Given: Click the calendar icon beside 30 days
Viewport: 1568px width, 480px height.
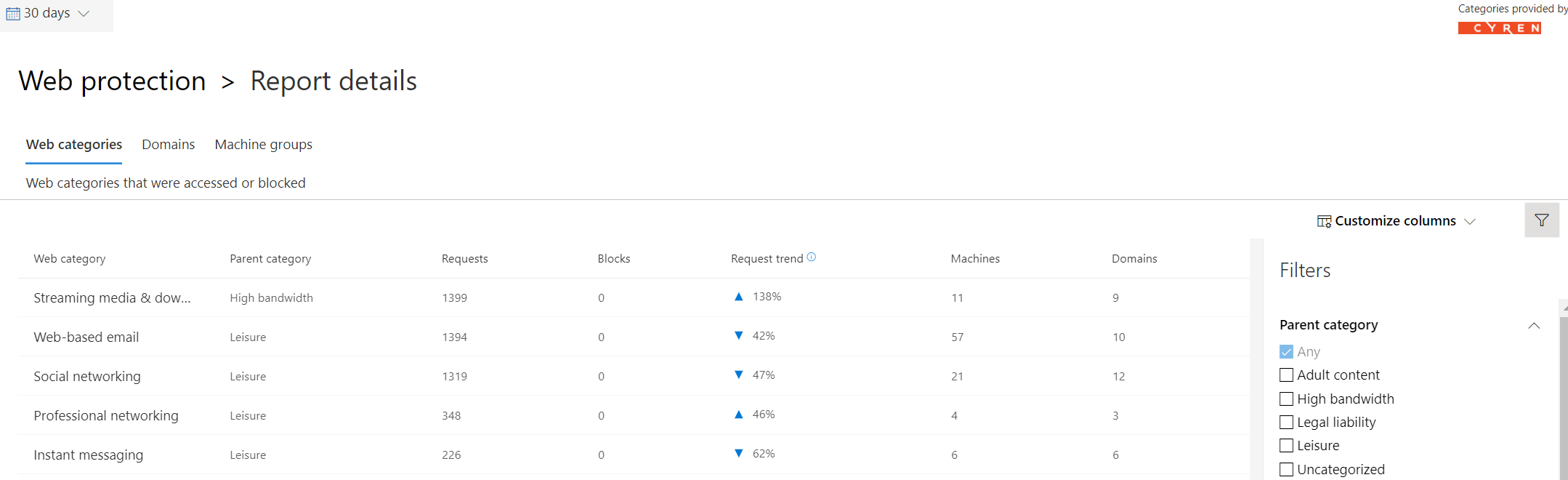Looking at the screenshot, I should tap(13, 14).
